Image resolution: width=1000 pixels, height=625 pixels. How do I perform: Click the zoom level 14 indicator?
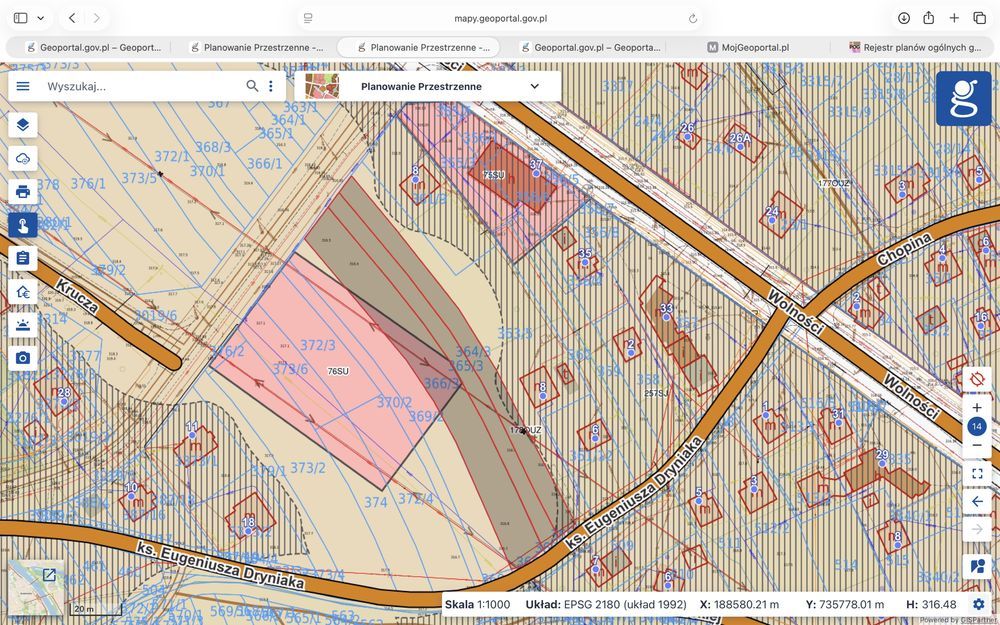pos(976,427)
